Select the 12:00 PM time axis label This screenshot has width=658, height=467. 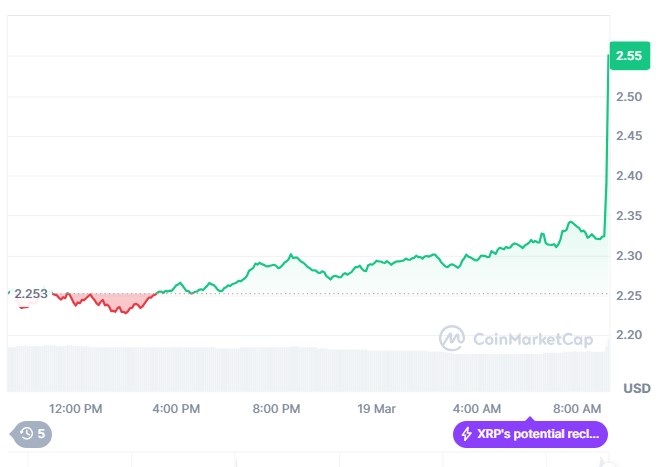coord(76,408)
